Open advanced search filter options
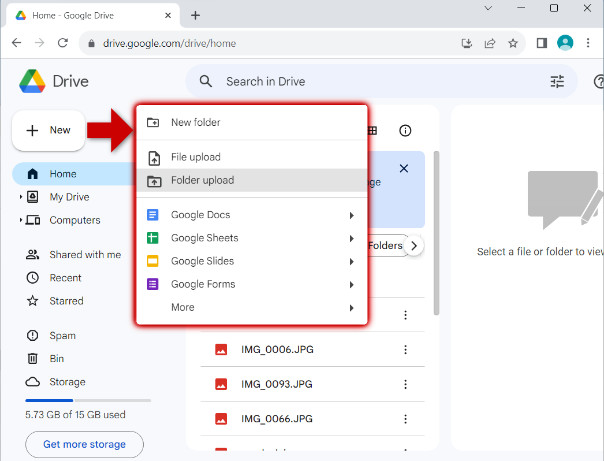The height and width of the screenshot is (461, 604). 557,81
